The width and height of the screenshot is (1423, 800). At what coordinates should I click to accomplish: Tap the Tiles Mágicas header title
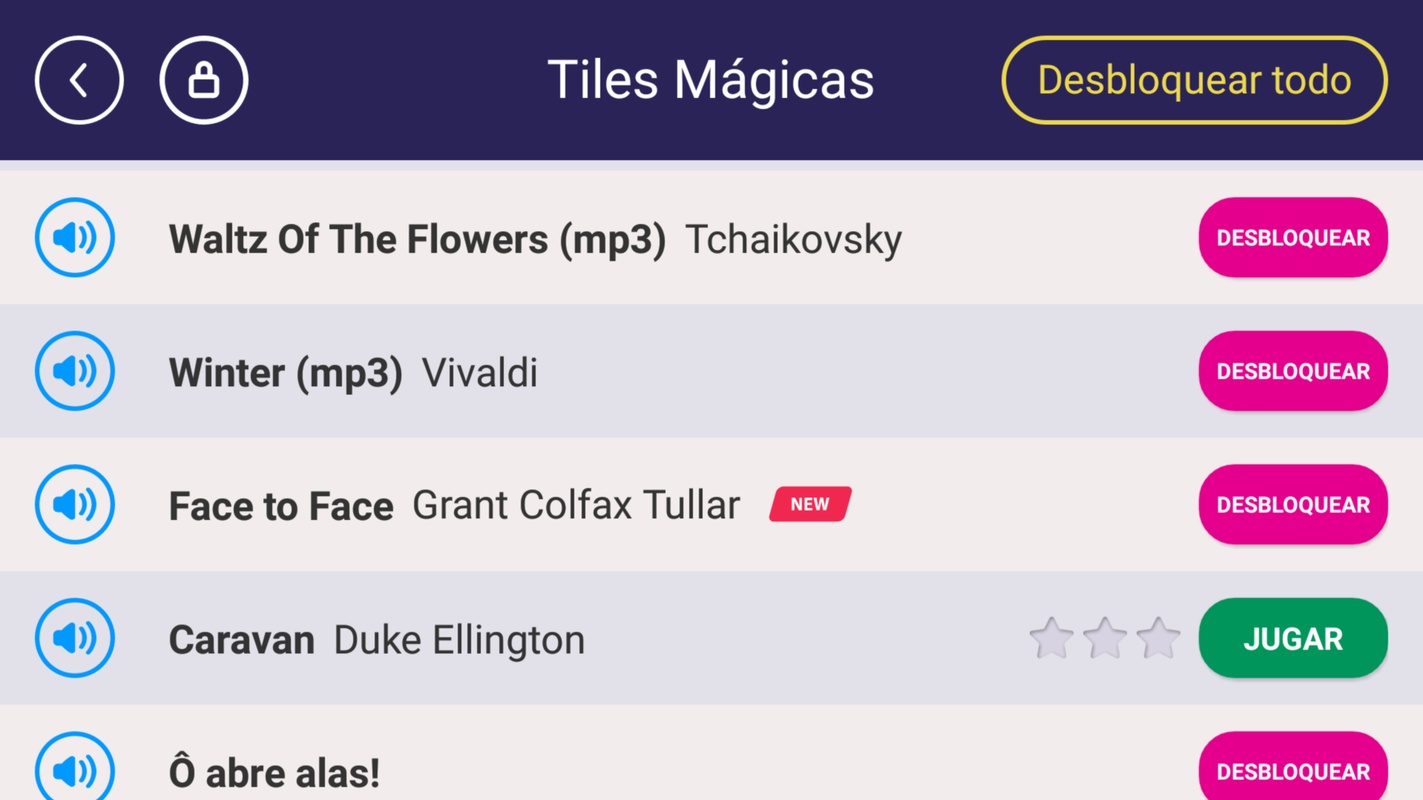pyautogui.click(x=710, y=80)
